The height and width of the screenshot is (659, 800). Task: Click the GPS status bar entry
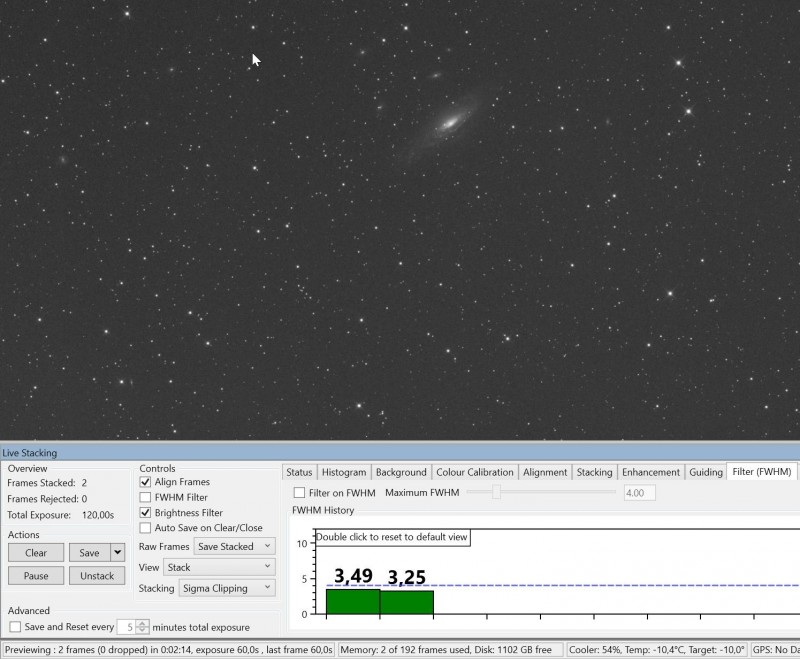pos(774,650)
